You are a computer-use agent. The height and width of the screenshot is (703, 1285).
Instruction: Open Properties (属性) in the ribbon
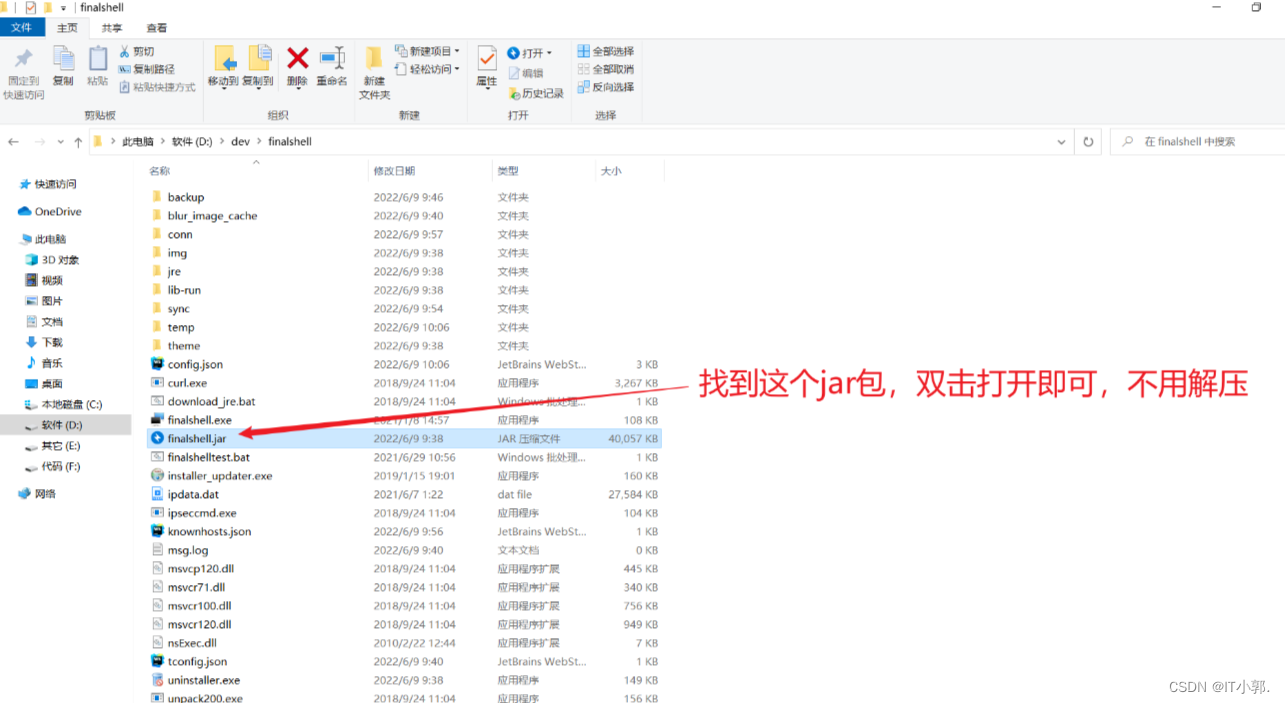[487, 66]
